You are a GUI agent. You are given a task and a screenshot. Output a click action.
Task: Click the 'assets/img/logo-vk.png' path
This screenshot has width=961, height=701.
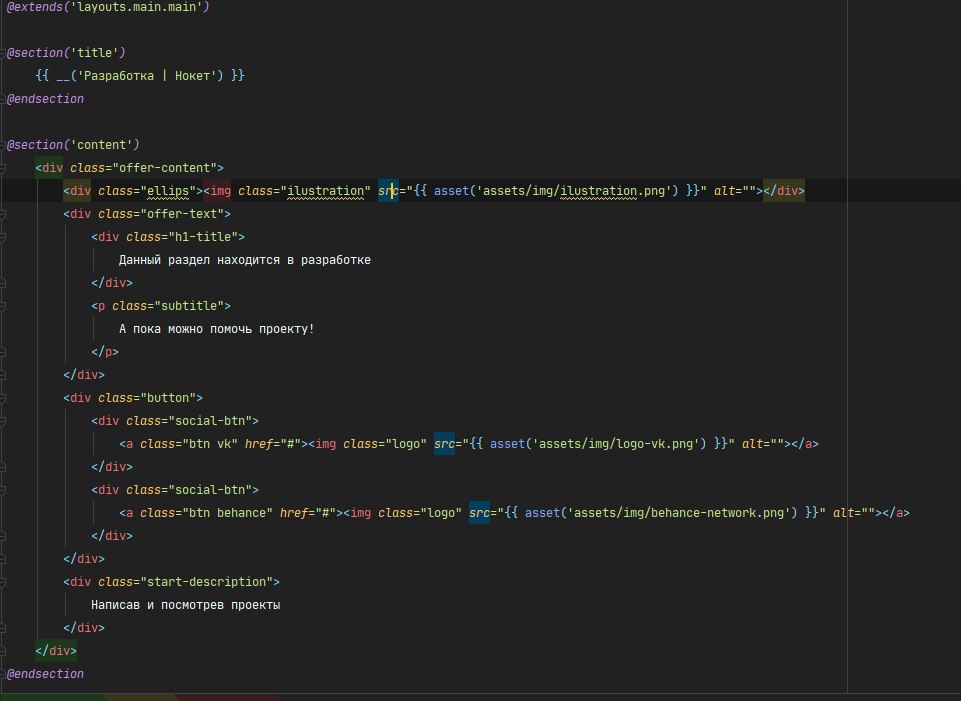tap(616, 444)
